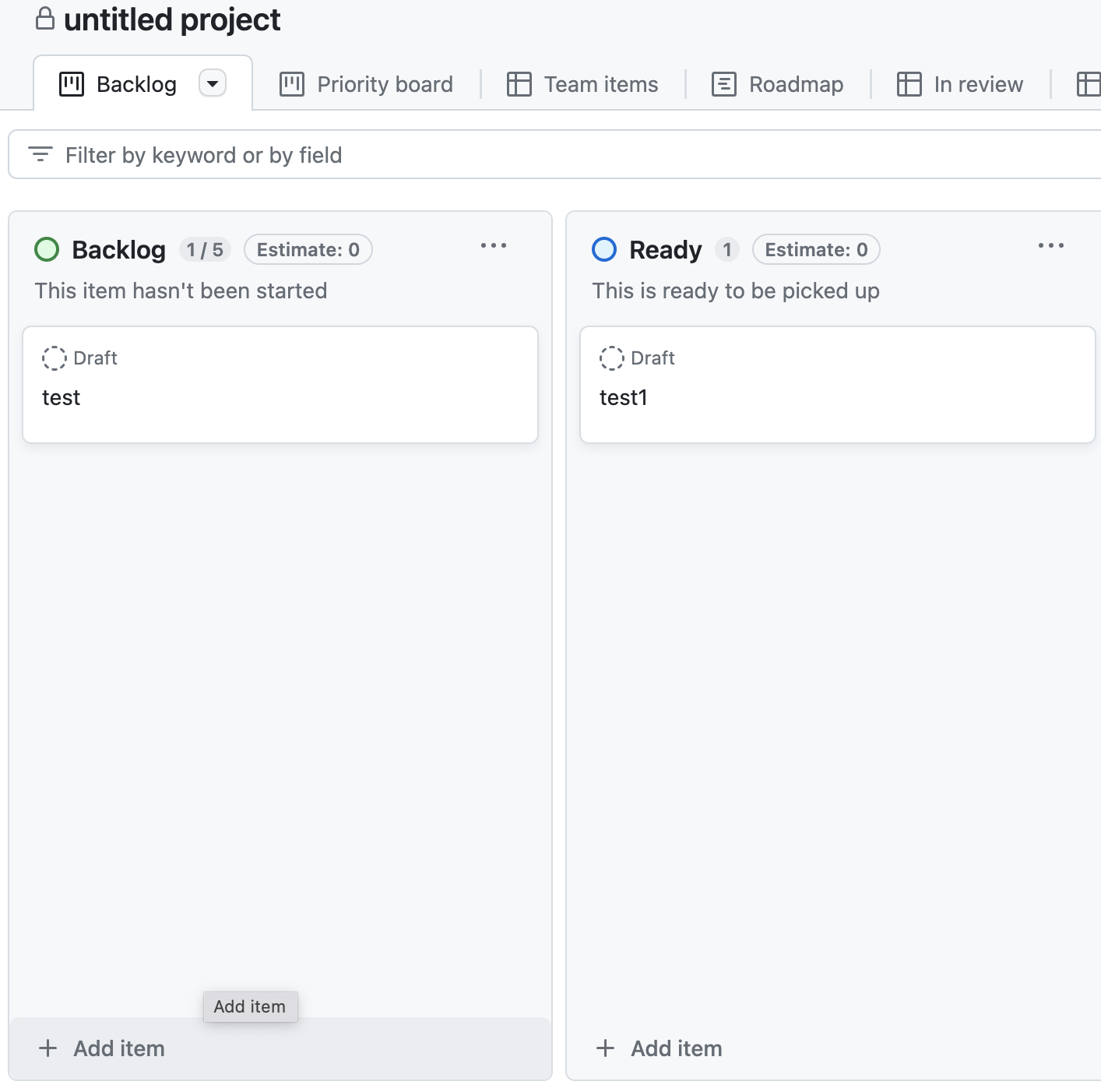
Task: Click the Team items table icon
Action: pos(519,84)
